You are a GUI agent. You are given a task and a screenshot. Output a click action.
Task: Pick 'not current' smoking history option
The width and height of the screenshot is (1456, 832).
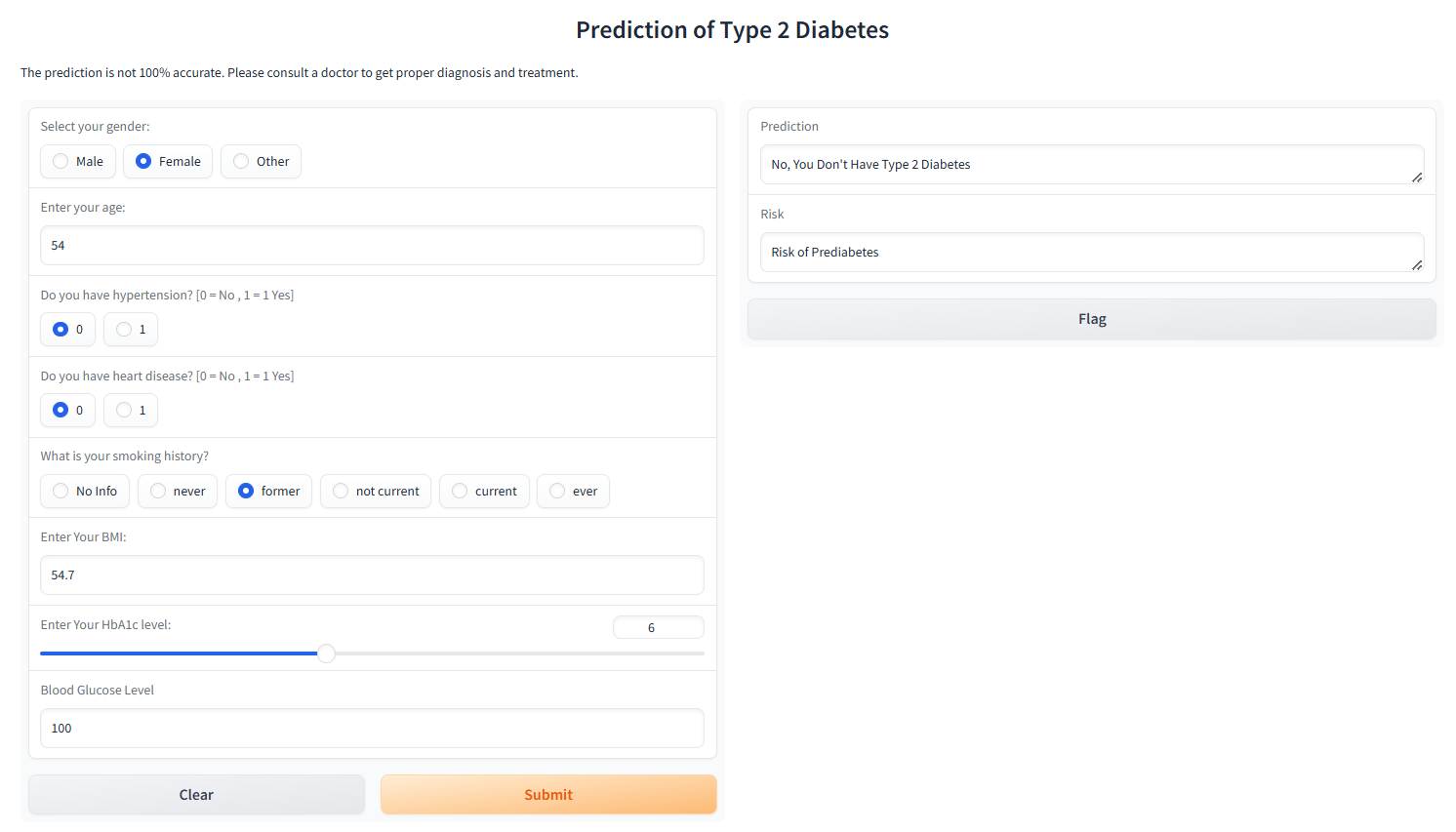pos(376,492)
